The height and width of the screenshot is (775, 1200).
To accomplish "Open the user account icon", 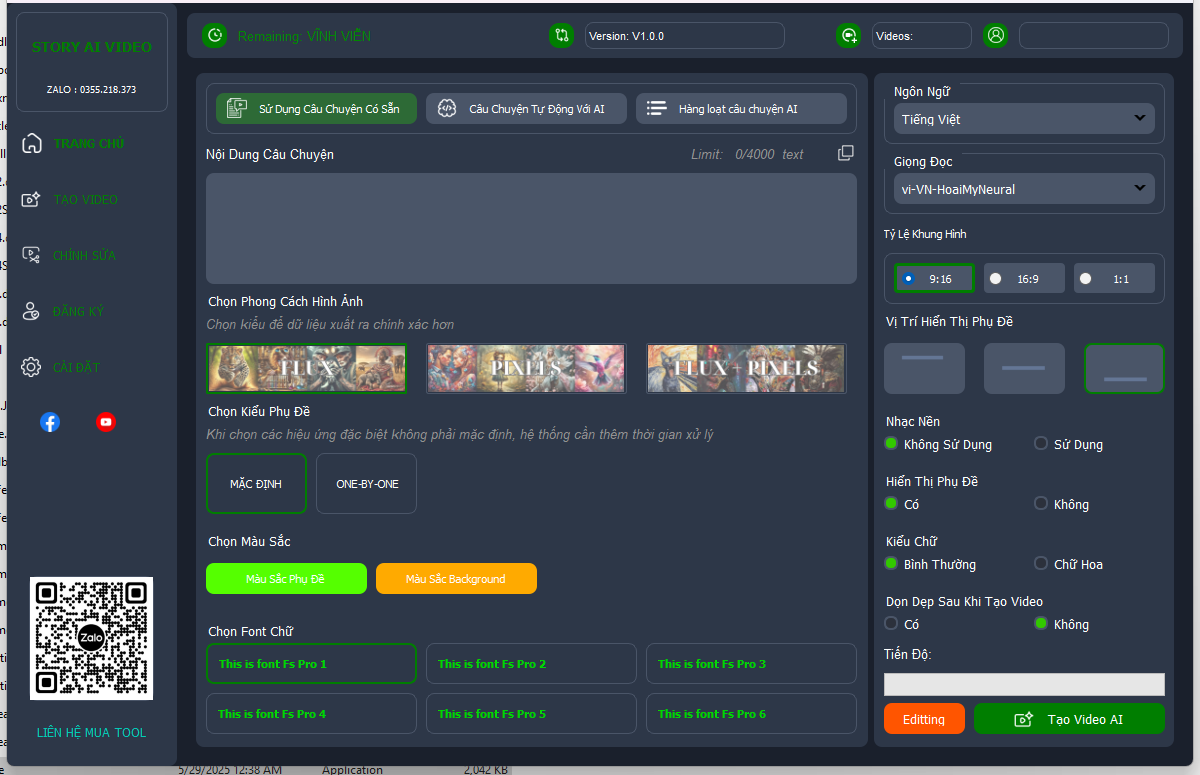I will [995, 36].
